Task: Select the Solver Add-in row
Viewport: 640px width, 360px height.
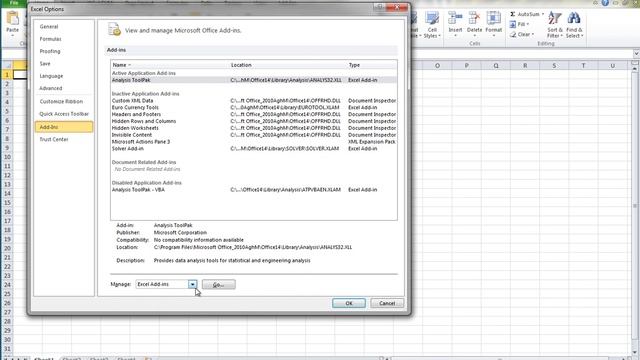Action: [253, 149]
